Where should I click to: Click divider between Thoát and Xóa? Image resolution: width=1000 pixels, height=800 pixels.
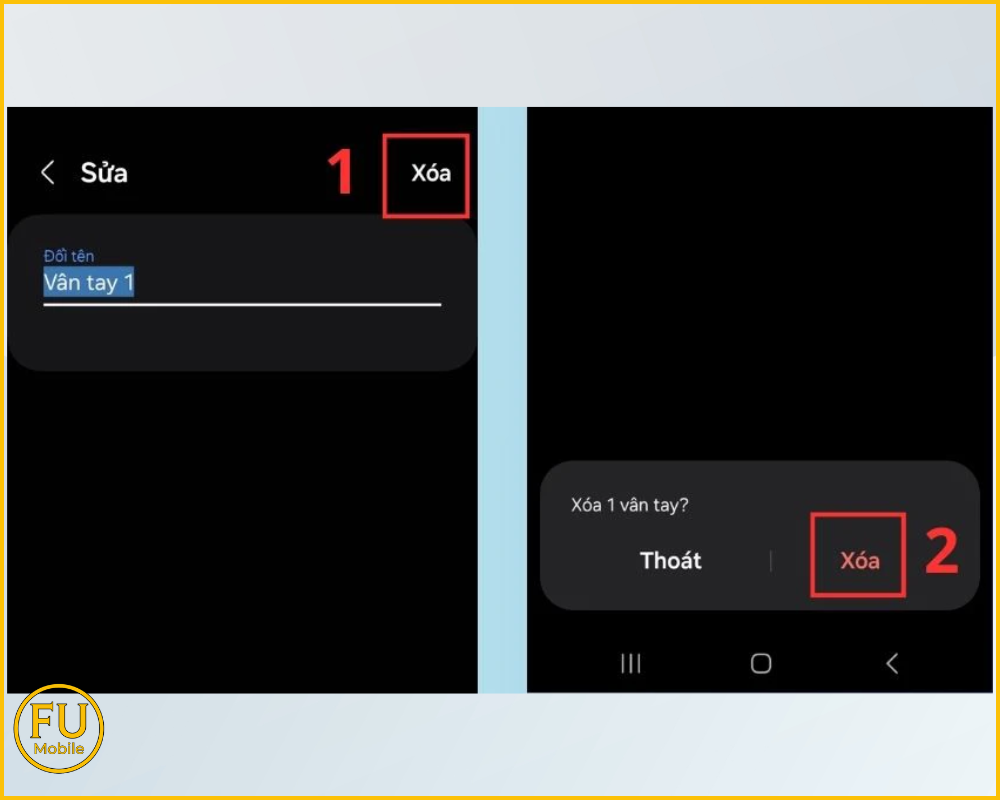pos(771,562)
